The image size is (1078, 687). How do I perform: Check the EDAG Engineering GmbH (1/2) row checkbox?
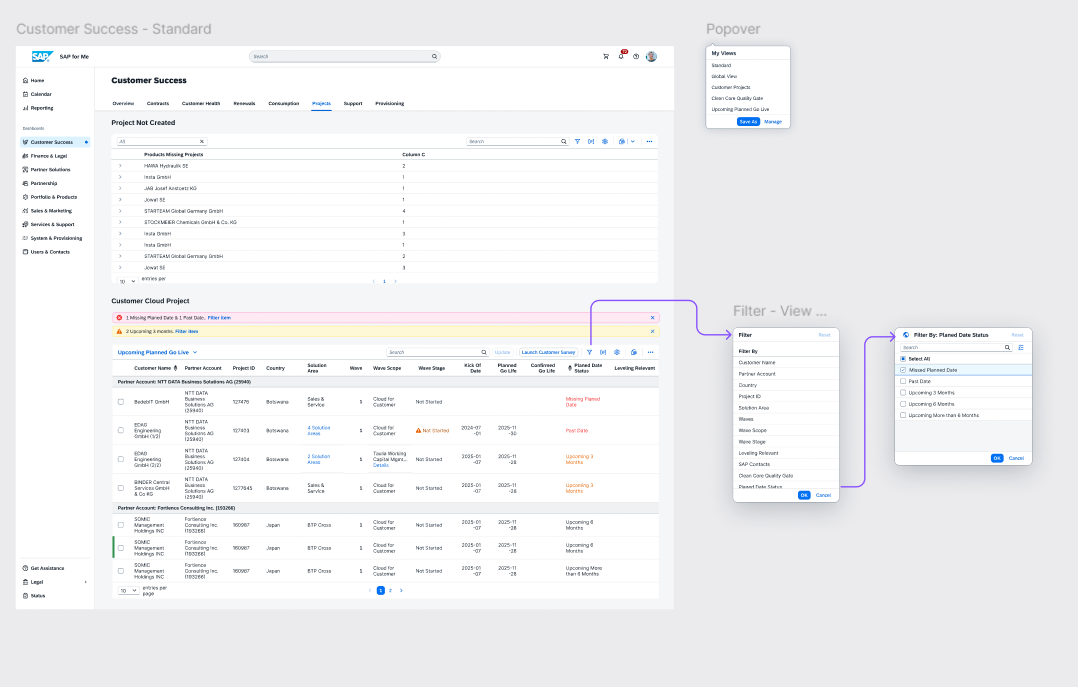pyautogui.click(x=121, y=430)
